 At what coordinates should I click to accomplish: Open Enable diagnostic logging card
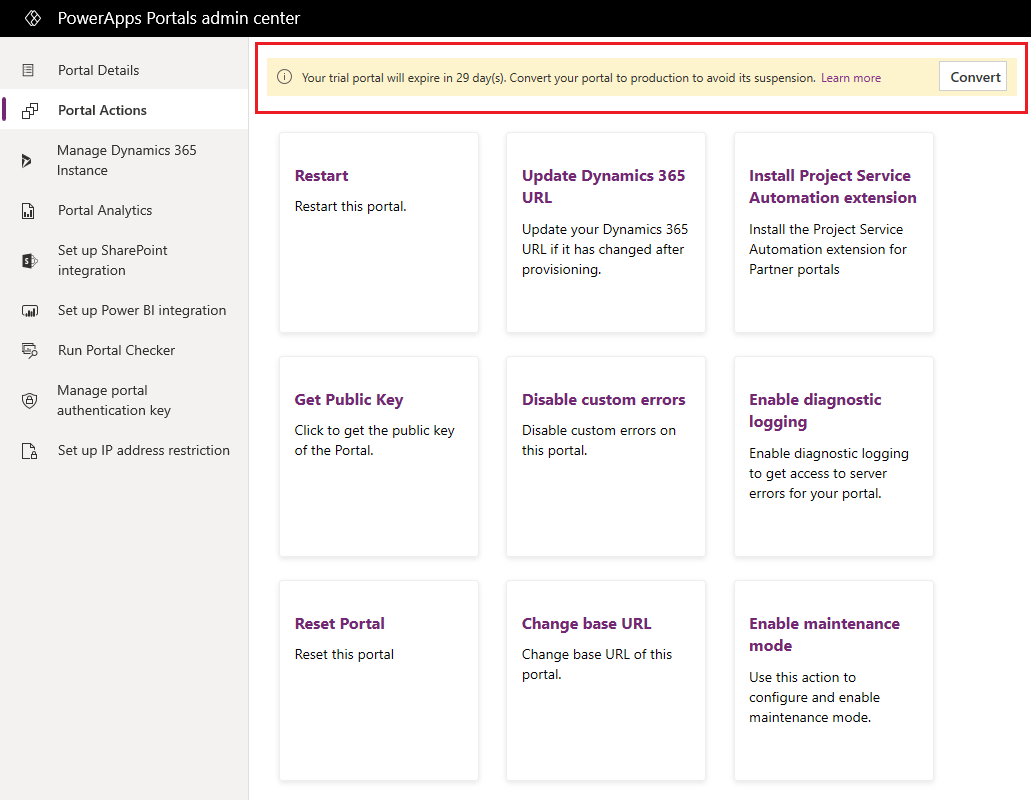coord(833,456)
